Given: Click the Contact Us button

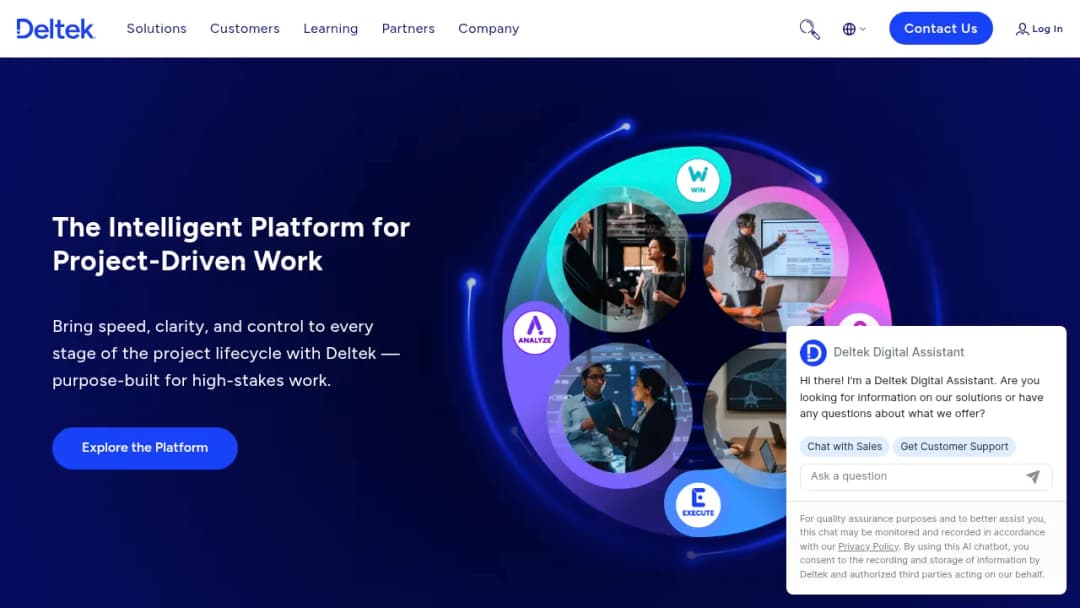Looking at the screenshot, I should (x=940, y=28).
